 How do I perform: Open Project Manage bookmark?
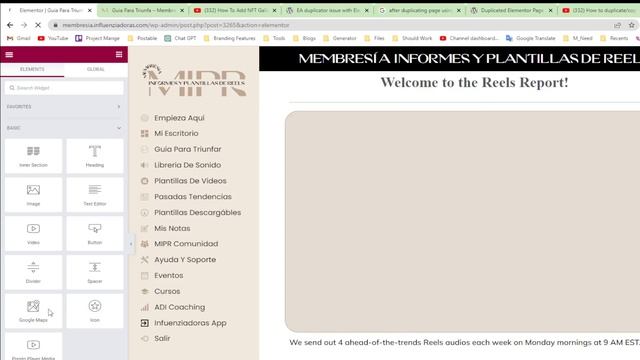pos(98,38)
